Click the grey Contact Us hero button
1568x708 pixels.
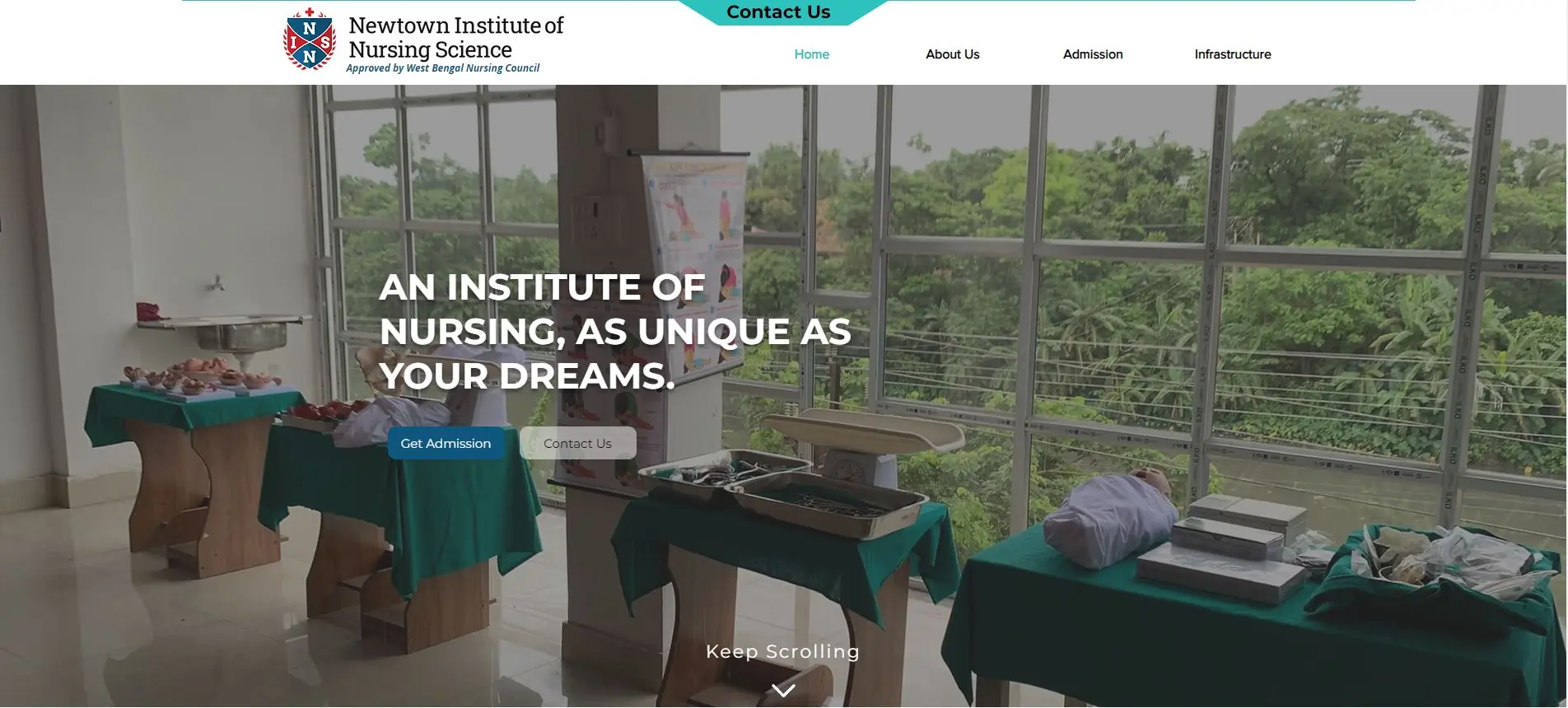click(x=577, y=443)
